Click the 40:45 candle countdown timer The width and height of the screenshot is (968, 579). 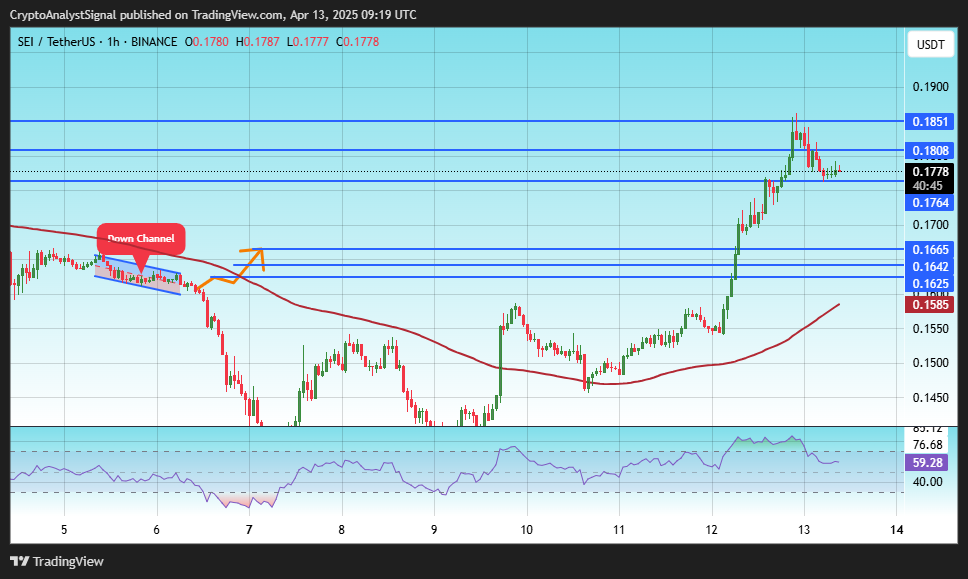[927, 186]
